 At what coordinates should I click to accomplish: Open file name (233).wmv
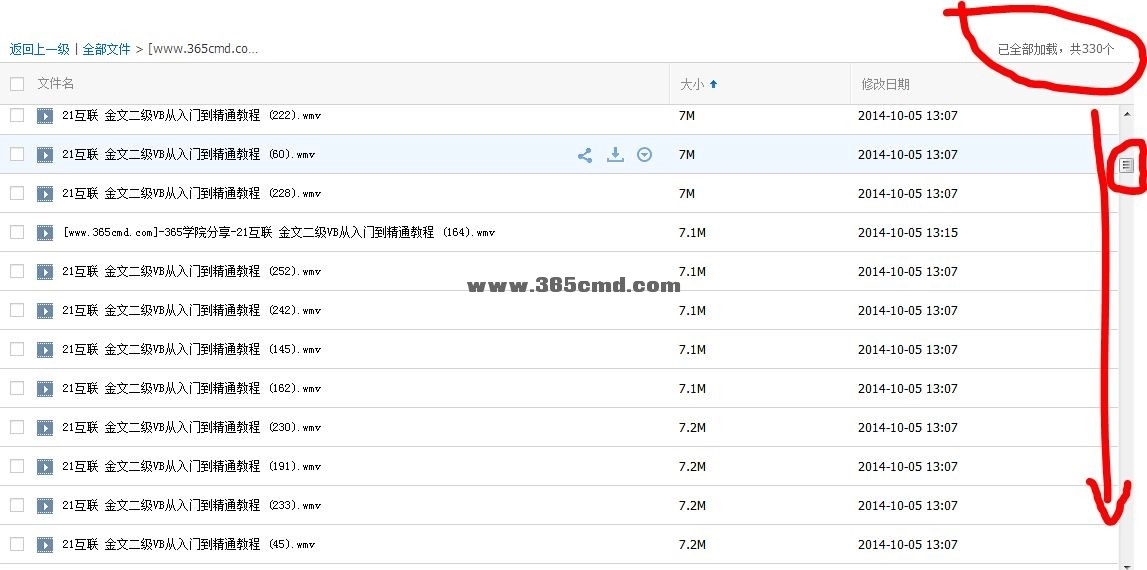[191, 506]
